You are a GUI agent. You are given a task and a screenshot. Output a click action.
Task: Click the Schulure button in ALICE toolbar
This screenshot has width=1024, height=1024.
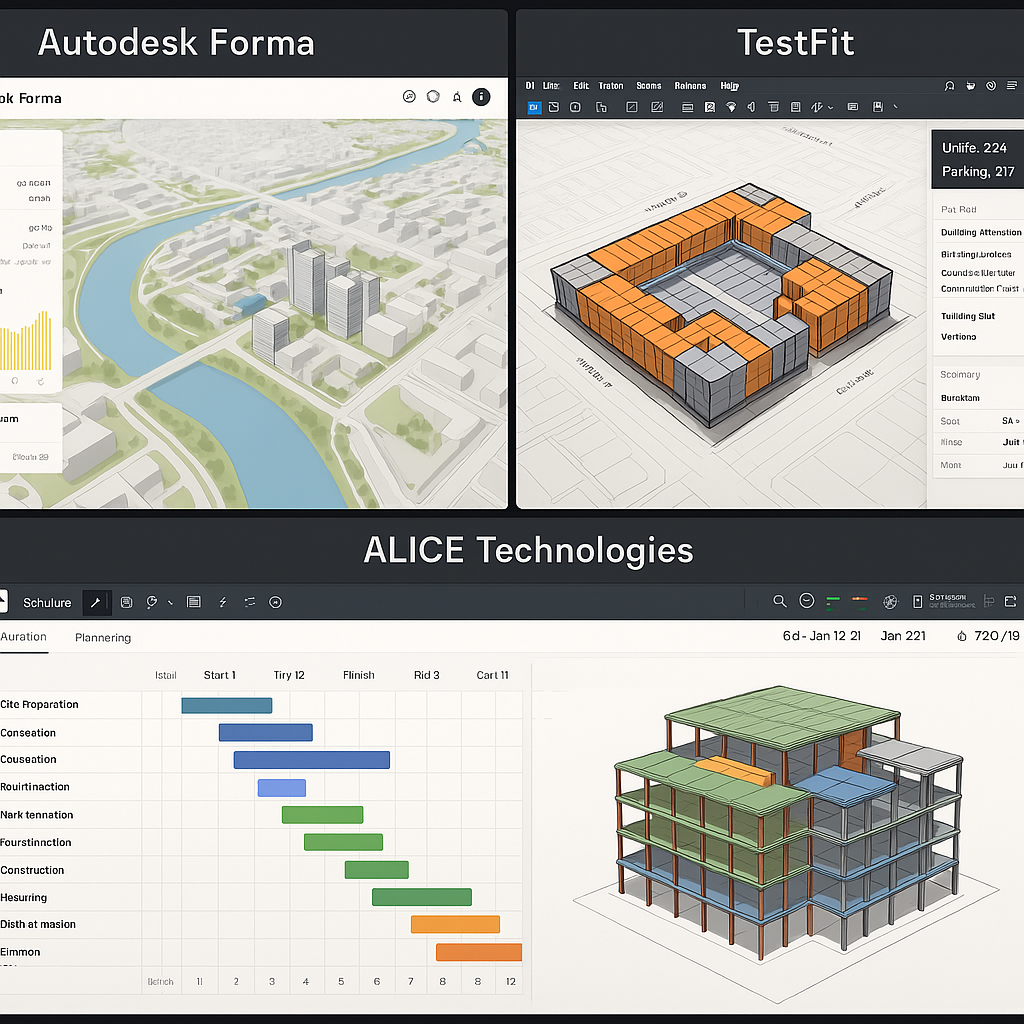tap(47, 602)
